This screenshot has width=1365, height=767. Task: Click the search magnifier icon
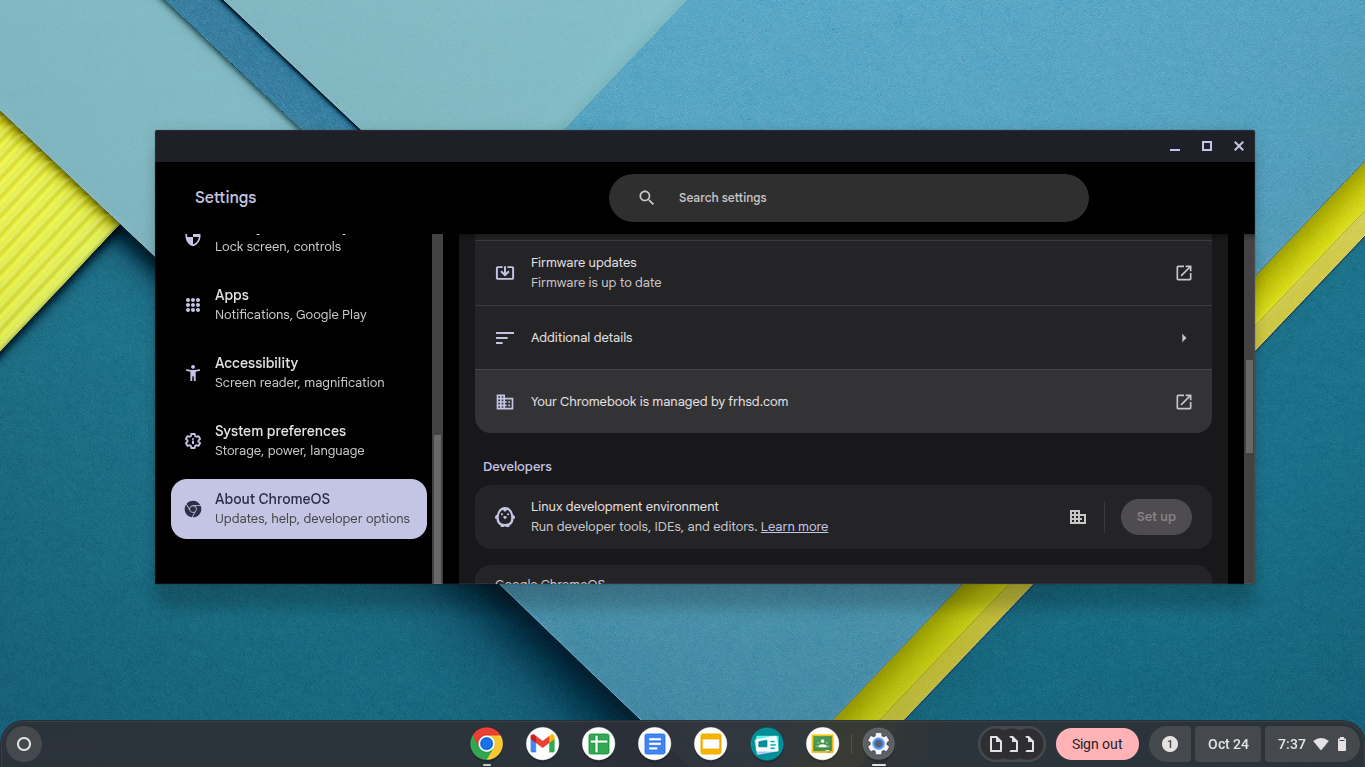click(647, 198)
